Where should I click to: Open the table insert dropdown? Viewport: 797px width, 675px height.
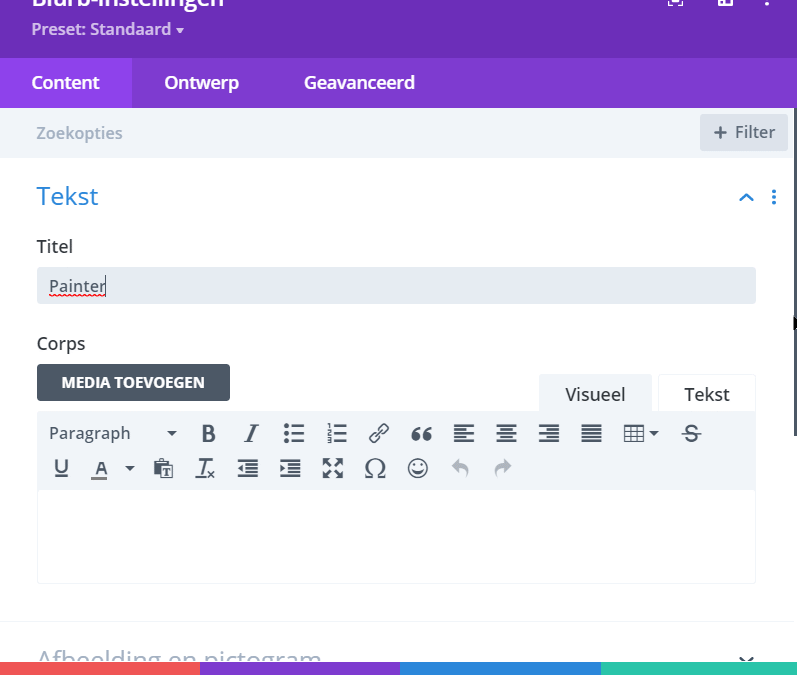pos(640,433)
